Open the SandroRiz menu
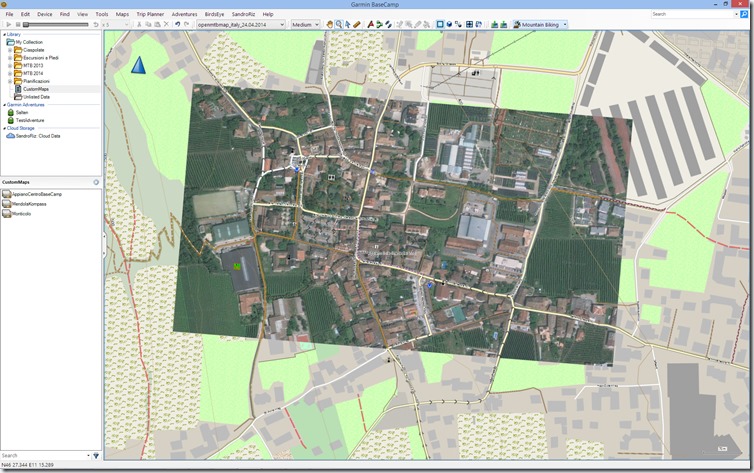This screenshot has width=754, height=473. pyautogui.click(x=243, y=14)
